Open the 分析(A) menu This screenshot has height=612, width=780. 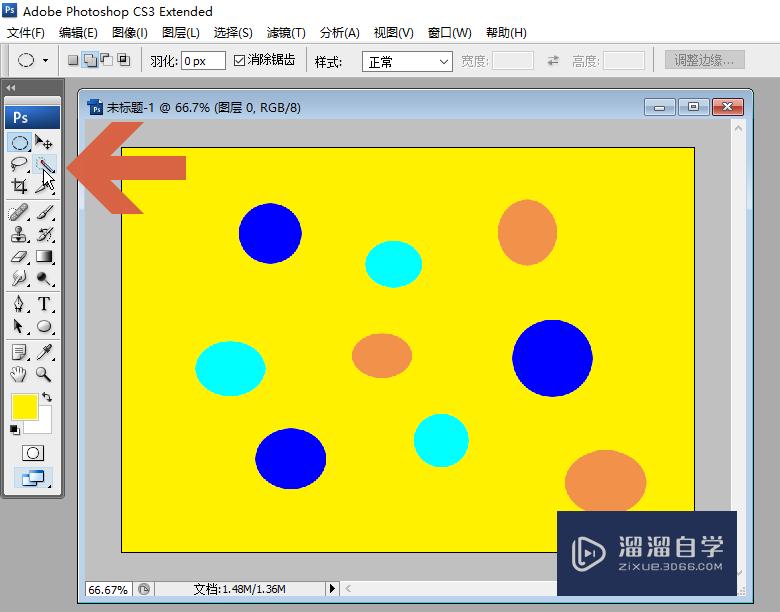tap(339, 33)
